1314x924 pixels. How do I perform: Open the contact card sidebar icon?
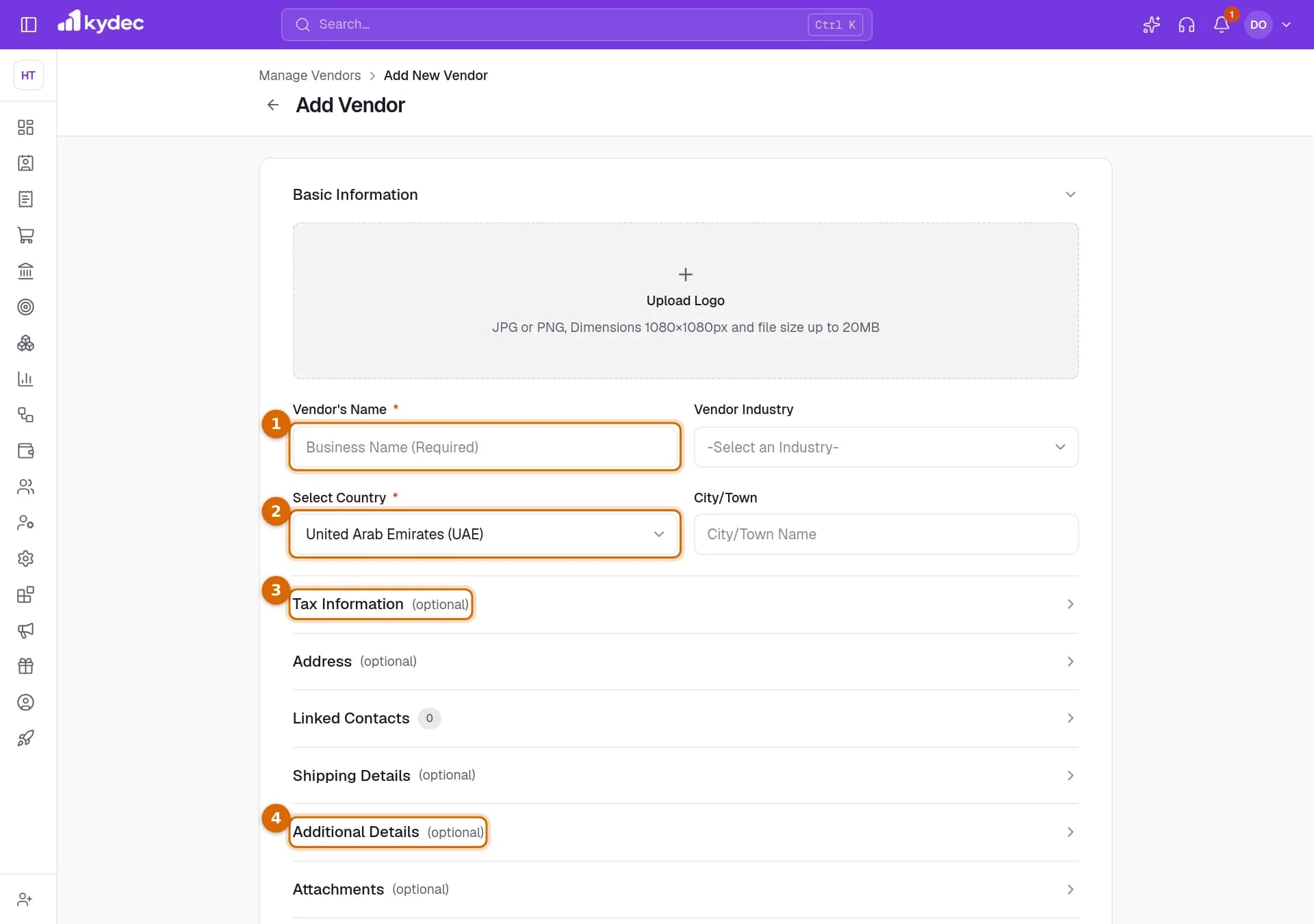26,164
